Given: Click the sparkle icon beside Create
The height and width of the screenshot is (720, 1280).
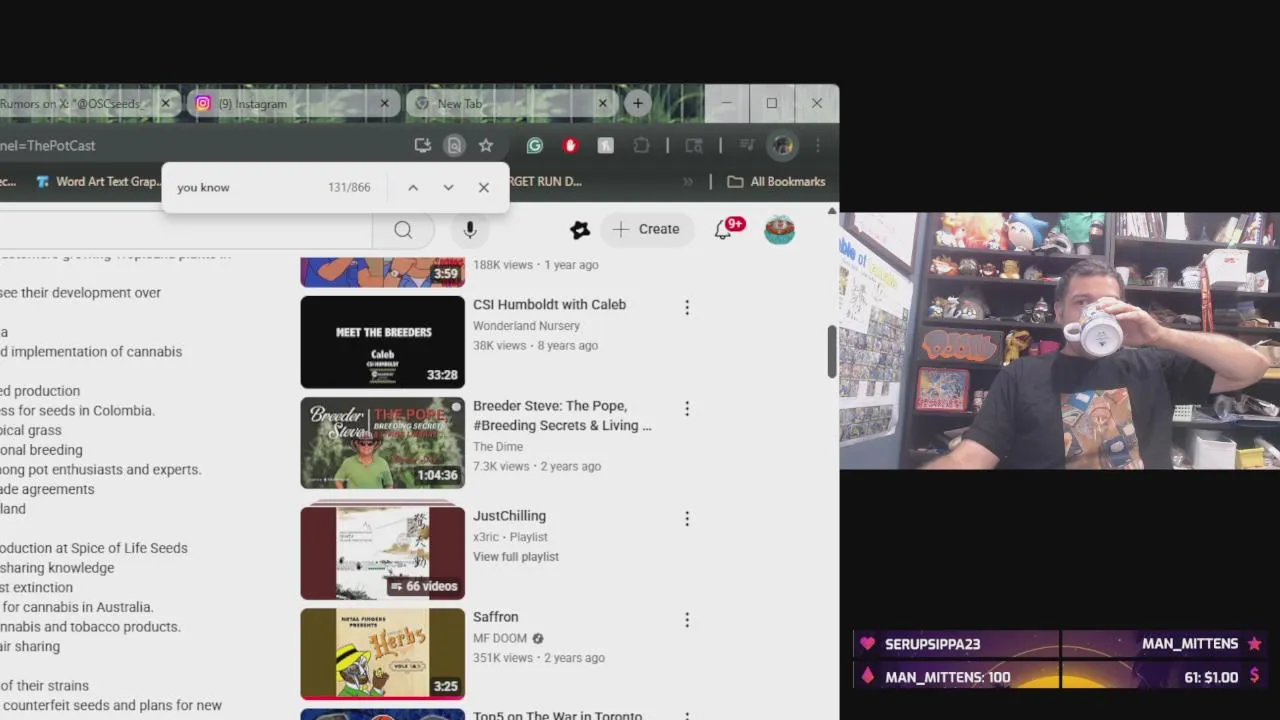Looking at the screenshot, I should [x=580, y=230].
